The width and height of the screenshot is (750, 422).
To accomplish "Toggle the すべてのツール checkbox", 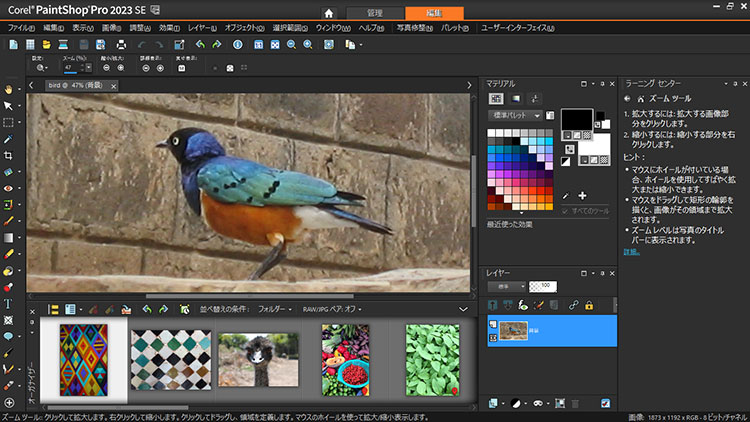I will (566, 211).
